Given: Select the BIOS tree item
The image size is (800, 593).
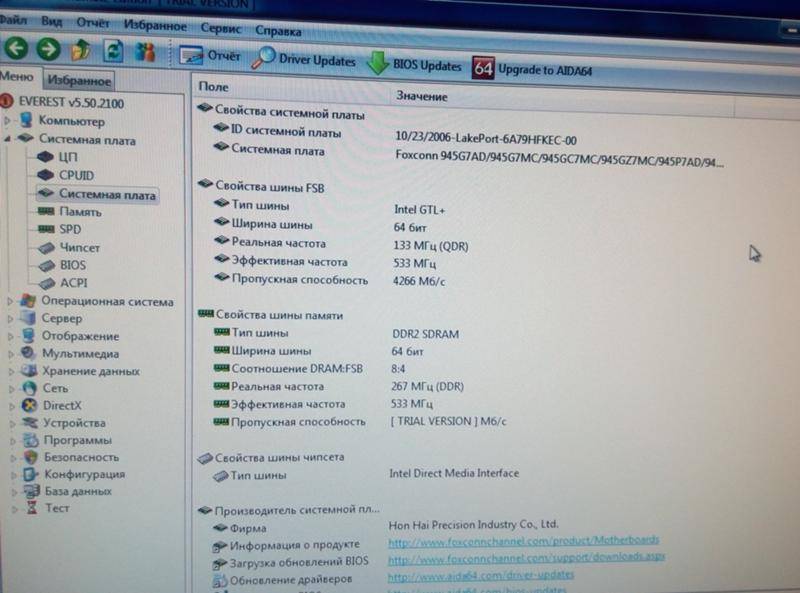Looking at the screenshot, I should [73, 265].
